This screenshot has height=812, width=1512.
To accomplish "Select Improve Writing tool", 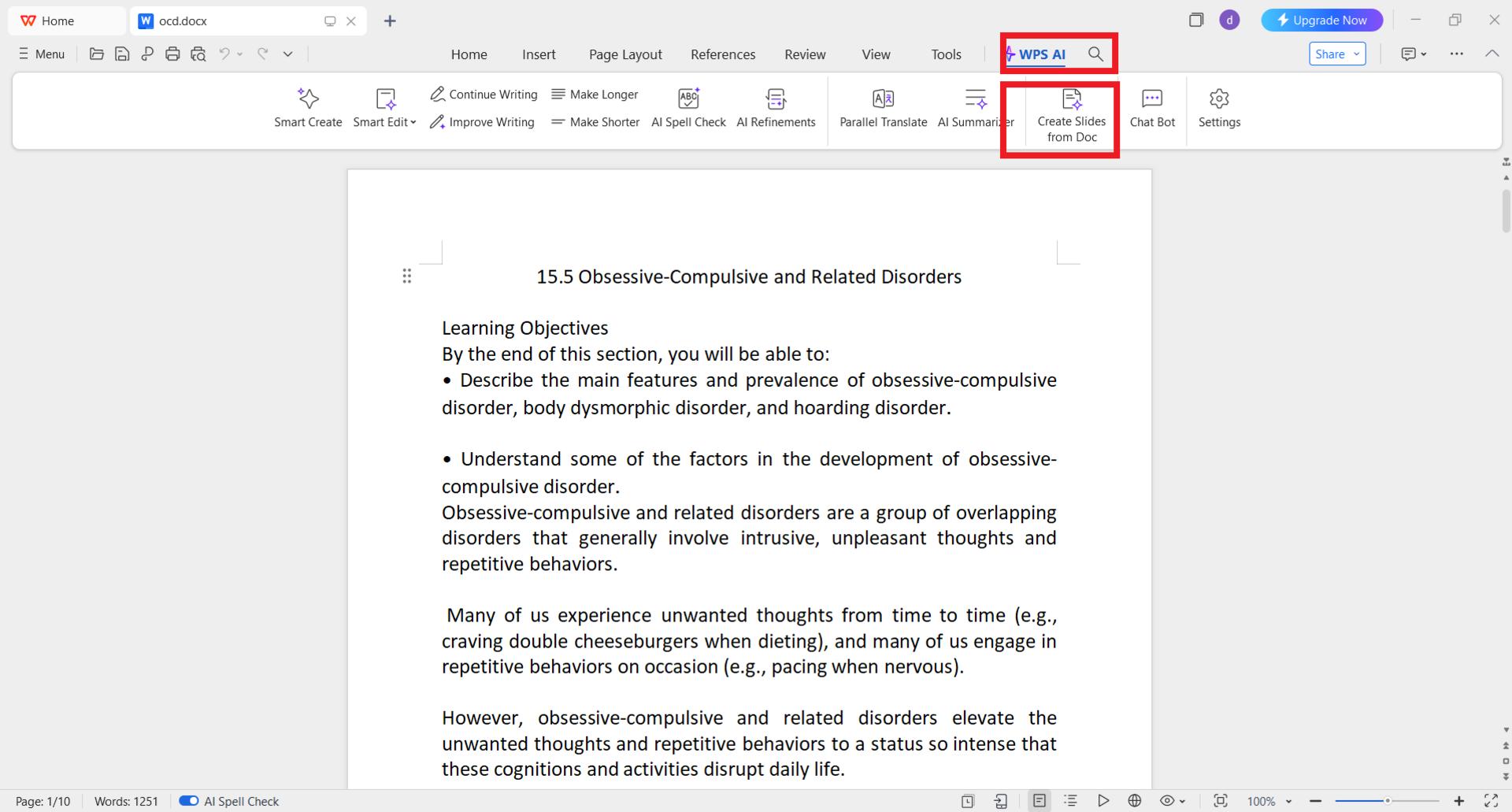I will click(x=482, y=122).
